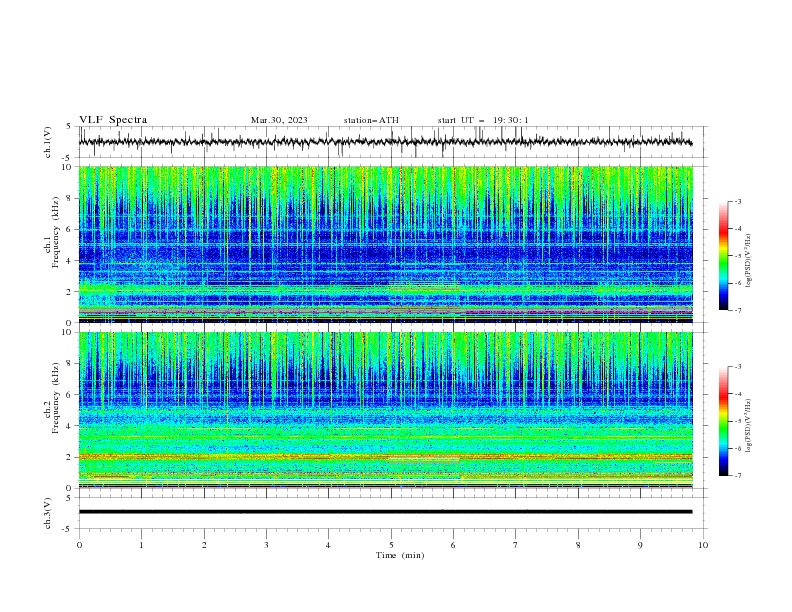The image size is (792, 612).
Task: Click the "ch.1(V)" waveform axis label
Action: click(x=48, y=142)
